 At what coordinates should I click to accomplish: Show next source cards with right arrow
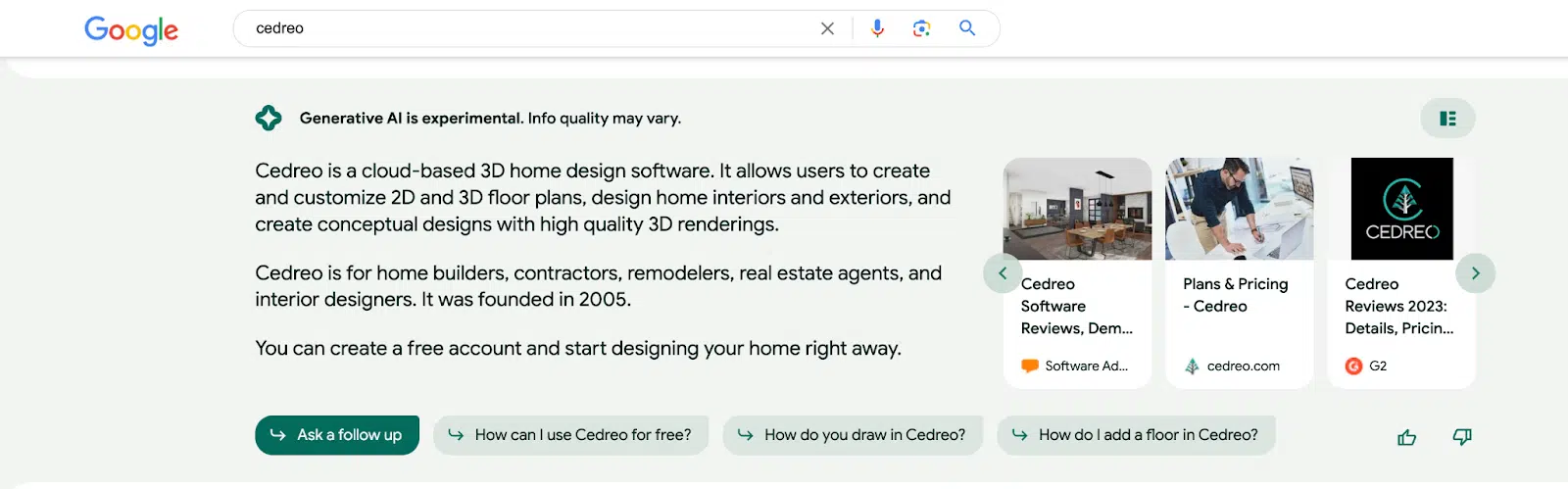pos(1475,273)
